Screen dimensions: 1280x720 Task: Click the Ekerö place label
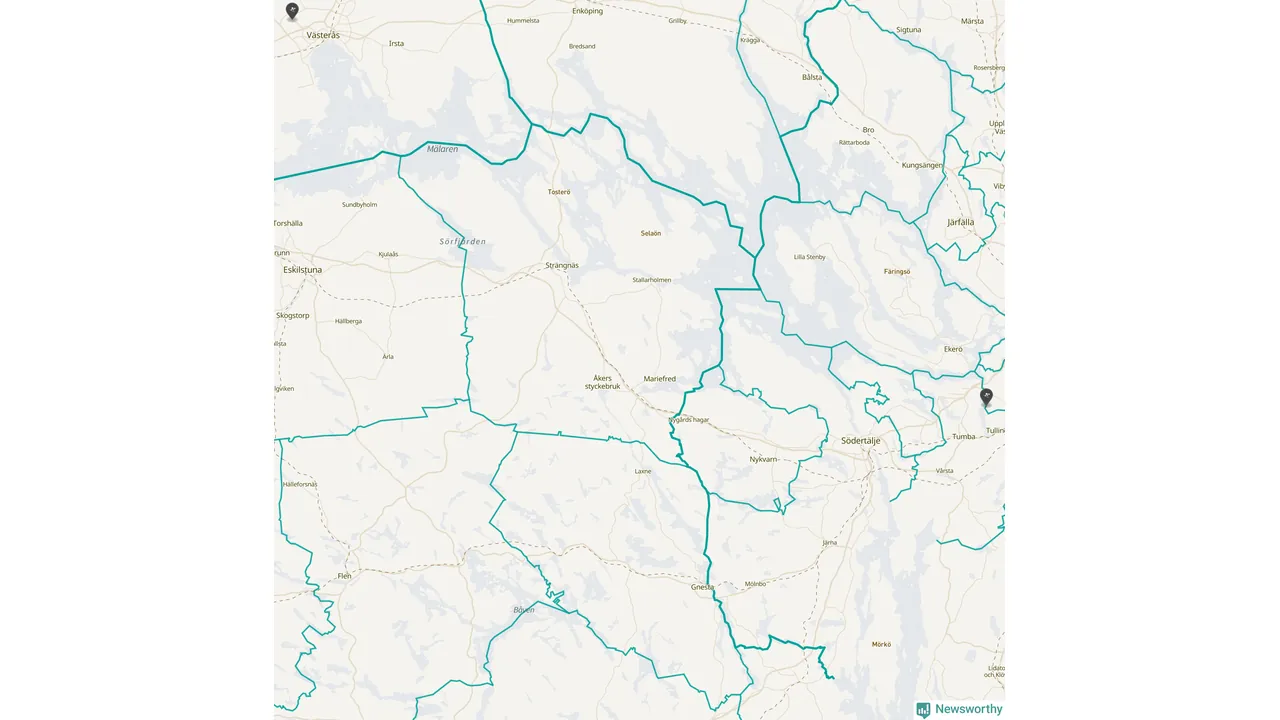(x=953, y=349)
